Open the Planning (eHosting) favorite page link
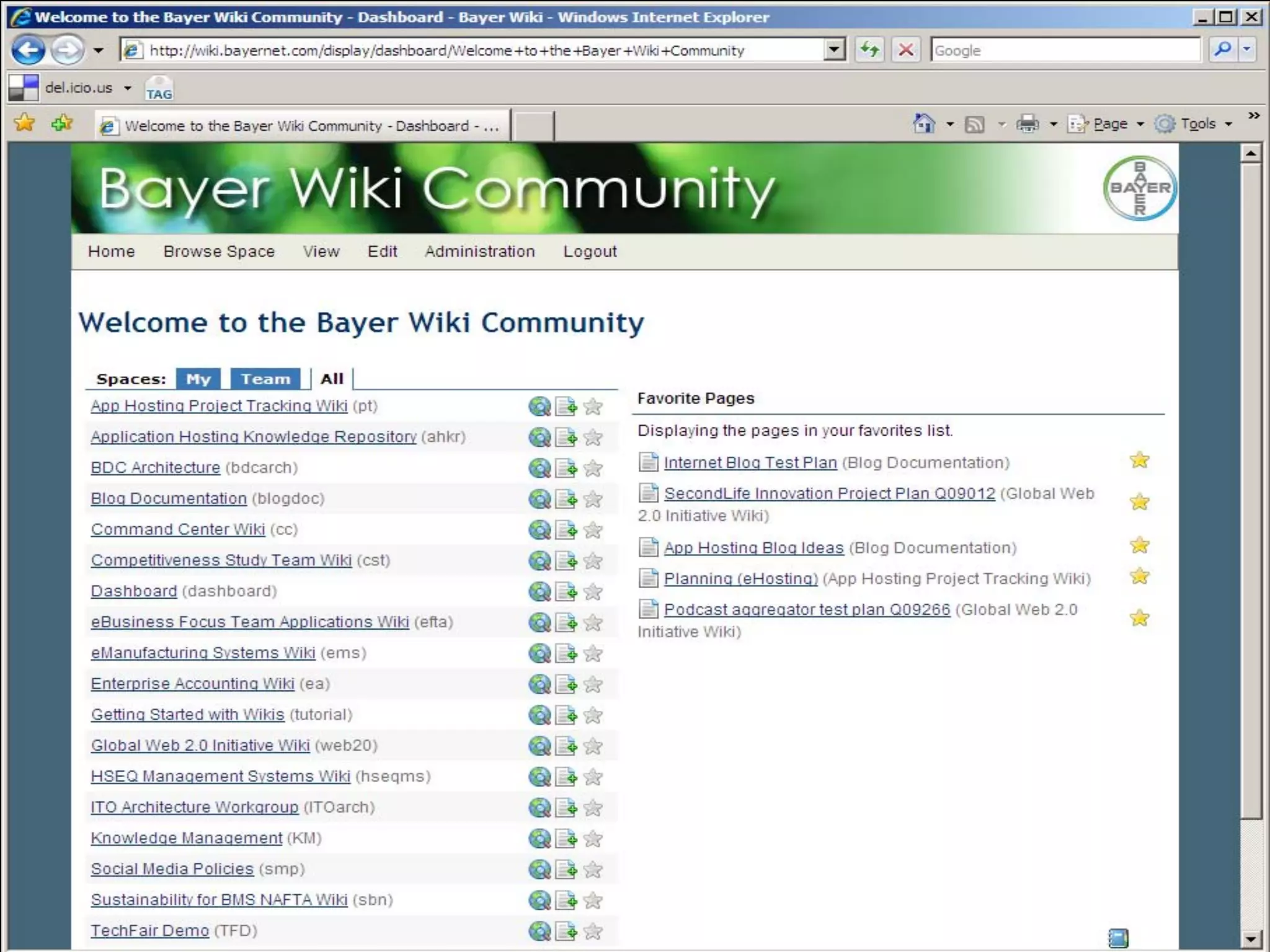1270x952 pixels. pos(740,578)
